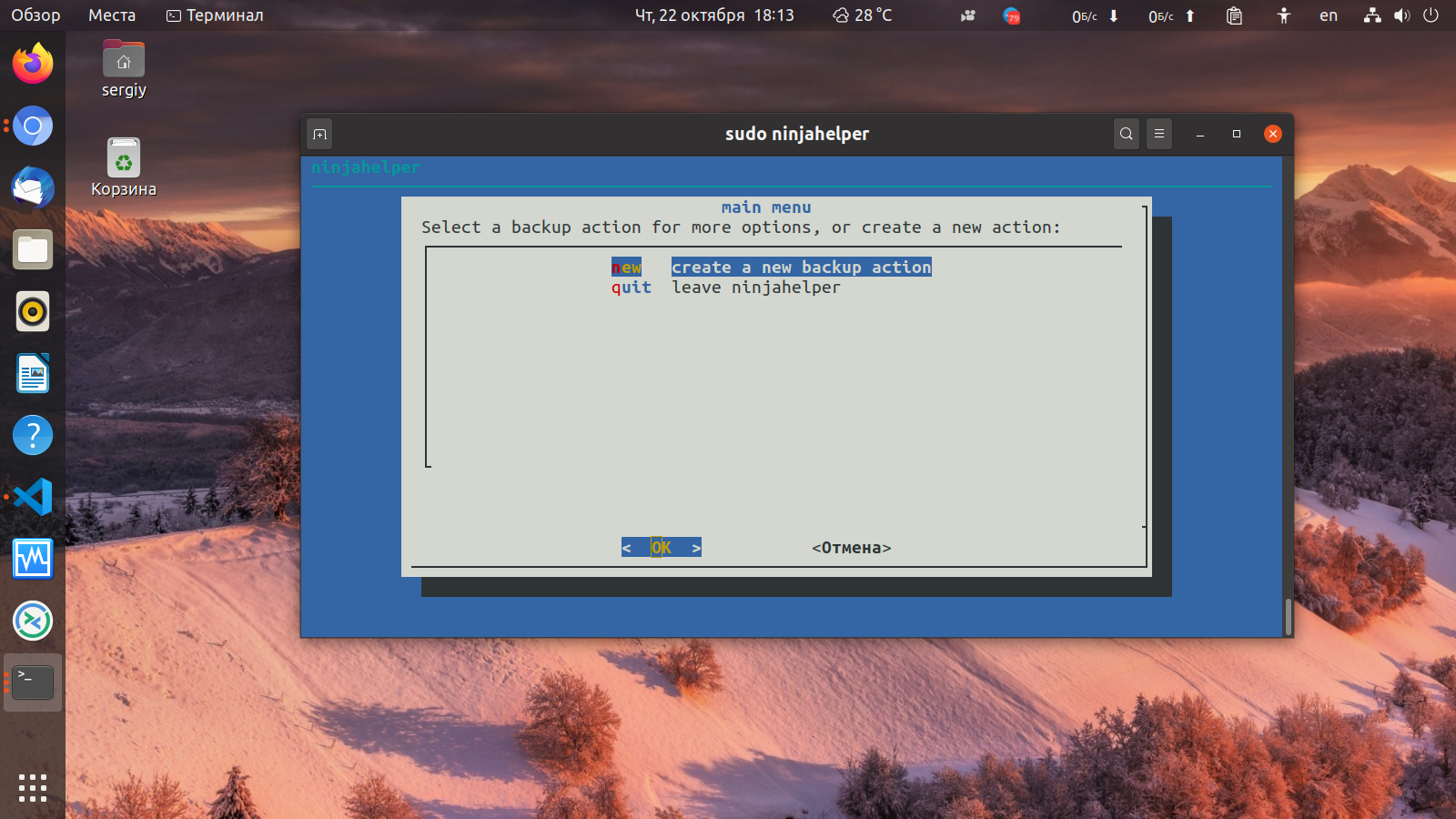The image size is (1456, 819).
Task: Switch the 'en' keyboard layout indicator
Action: tap(1329, 15)
